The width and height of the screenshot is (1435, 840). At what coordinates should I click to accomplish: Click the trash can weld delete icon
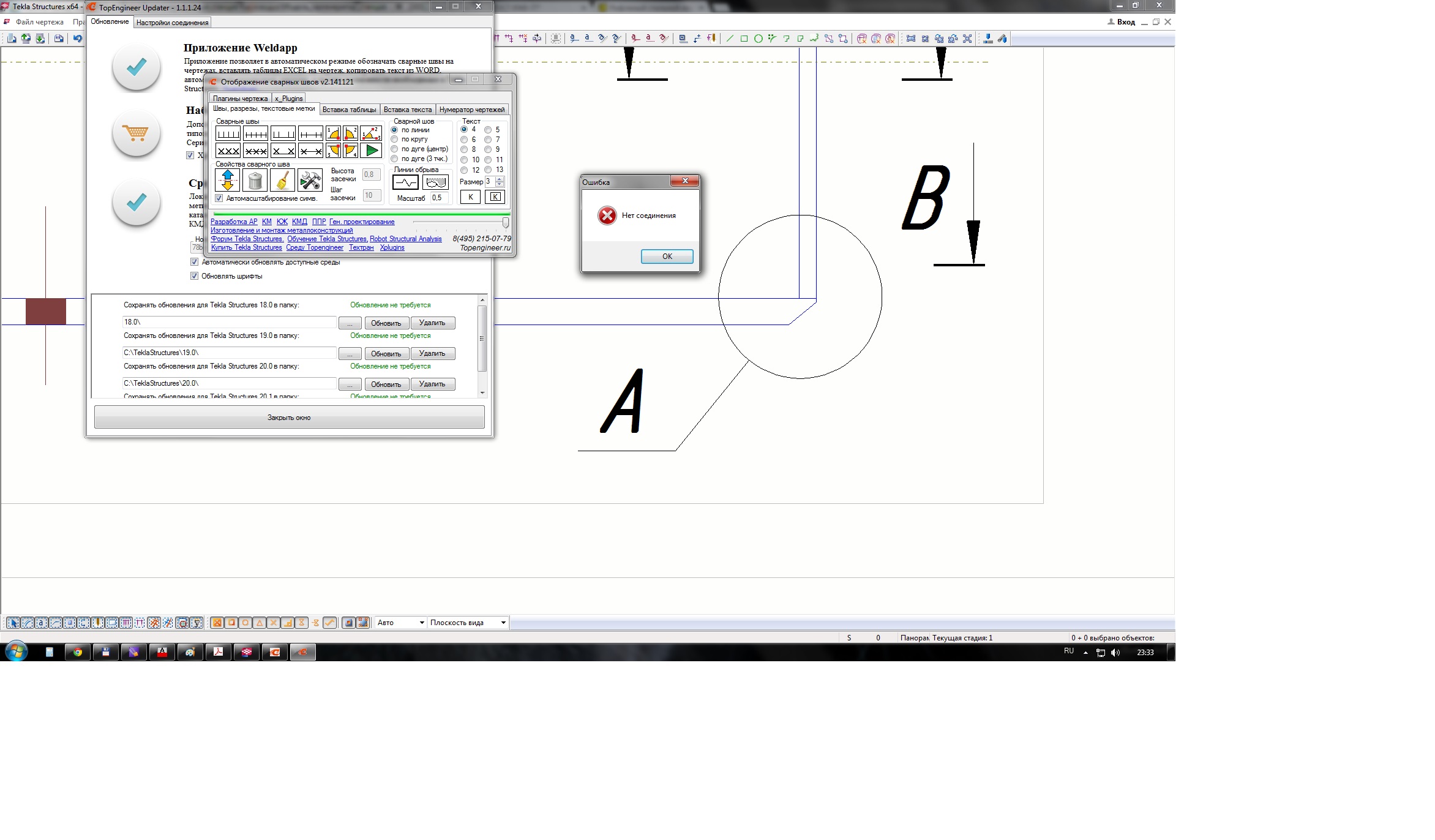(x=255, y=180)
